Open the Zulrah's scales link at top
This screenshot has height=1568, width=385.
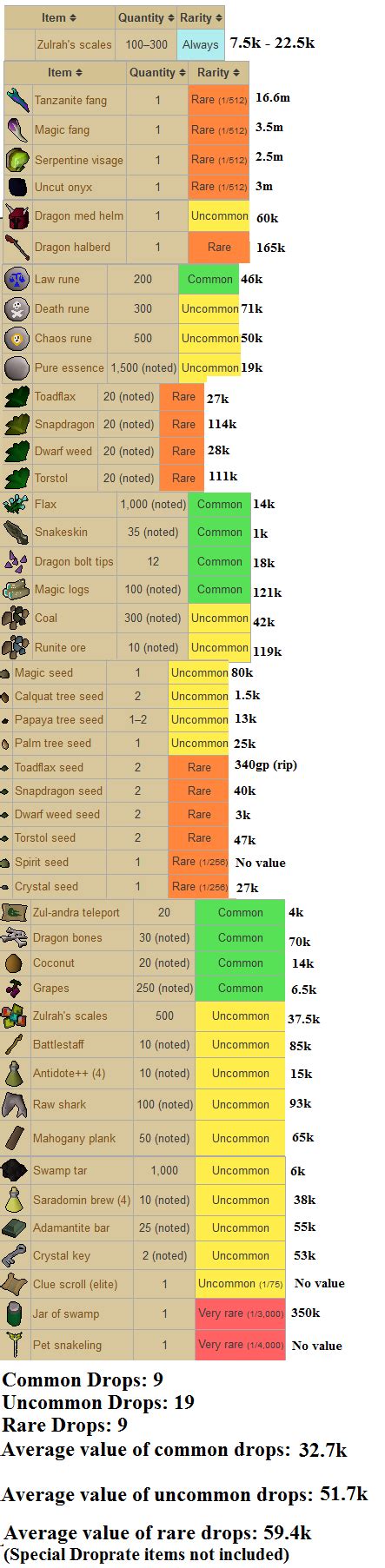coord(74,44)
